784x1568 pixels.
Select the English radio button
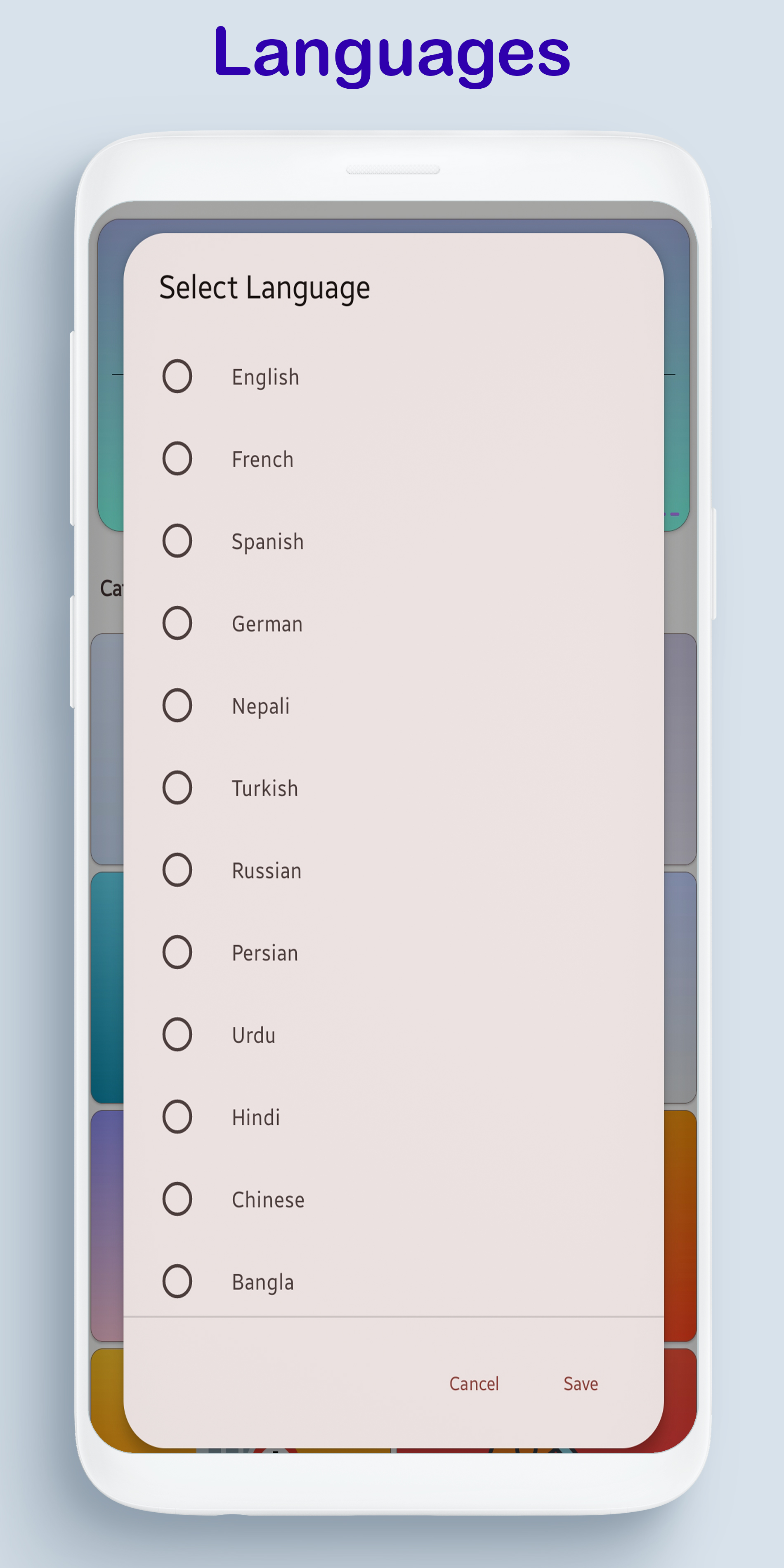177,376
